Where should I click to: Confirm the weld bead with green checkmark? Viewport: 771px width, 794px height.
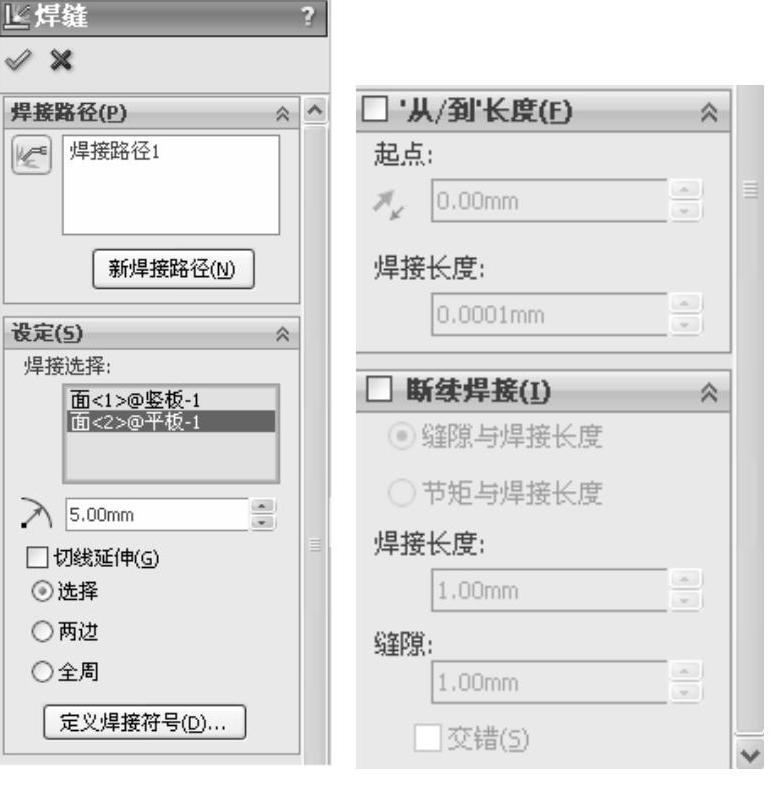18,60
